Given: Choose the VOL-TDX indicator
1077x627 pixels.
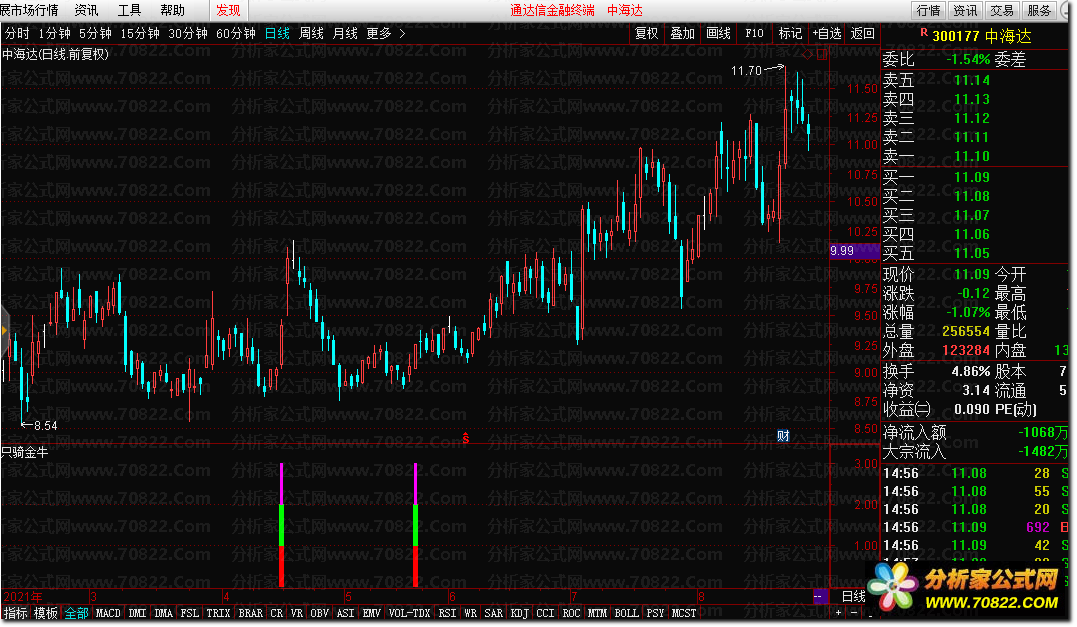Looking at the screenshot, I should point(409,613).
